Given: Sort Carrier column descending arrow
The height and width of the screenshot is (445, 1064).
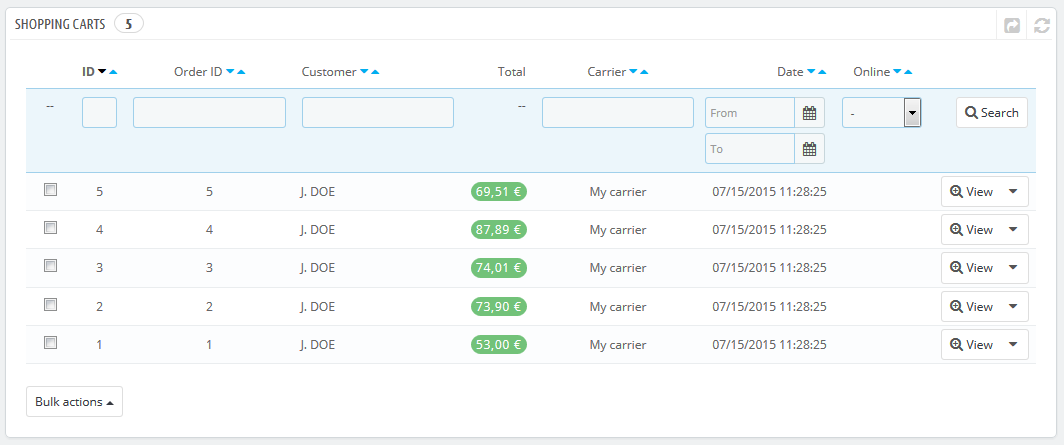Looking at the screenshot, I should pyautogui.click(x=633, y=72).
